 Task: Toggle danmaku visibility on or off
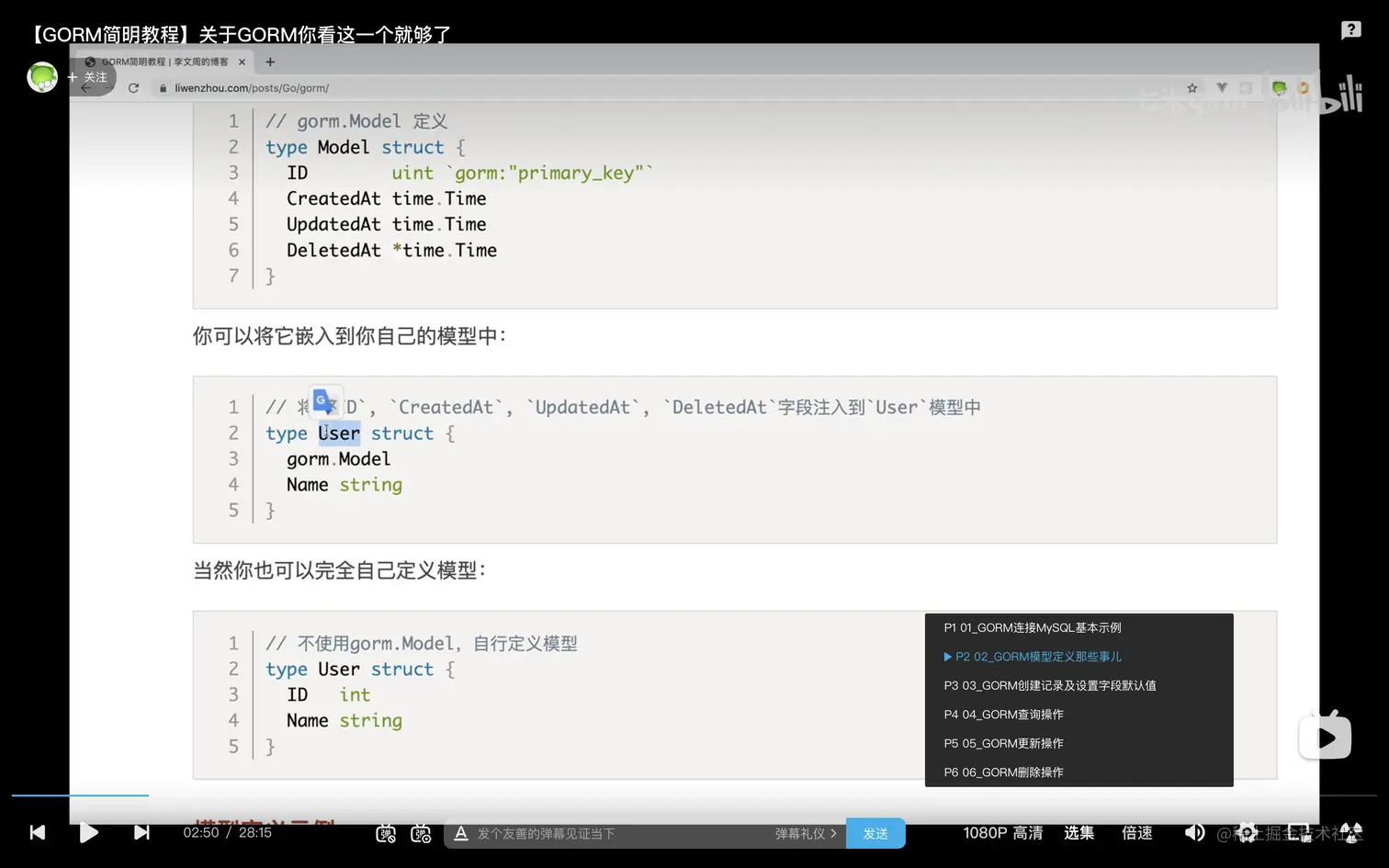[x=386, y=833]
